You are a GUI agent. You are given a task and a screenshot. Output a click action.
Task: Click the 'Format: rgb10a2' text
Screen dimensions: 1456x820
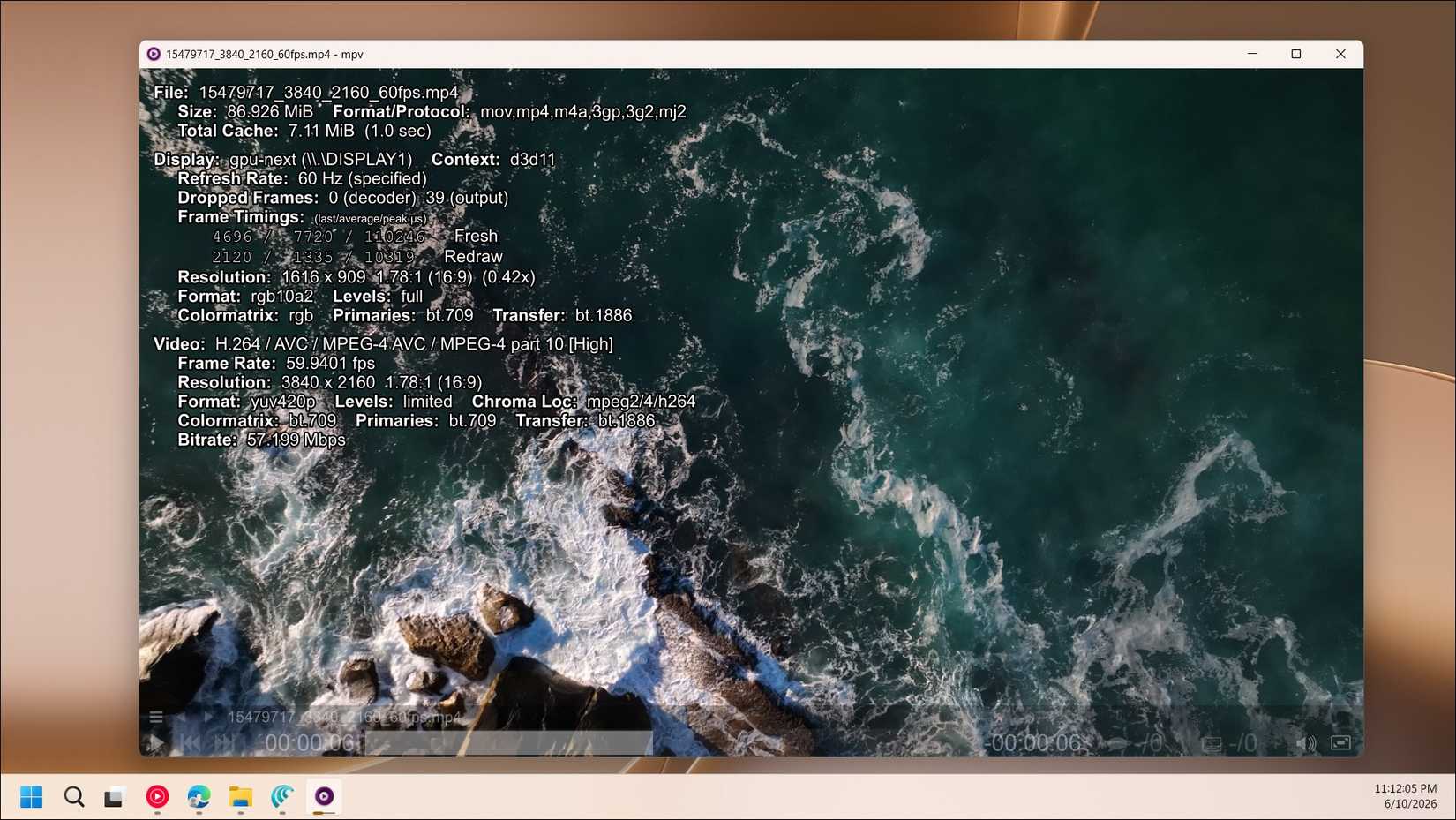[x=245, y=297]
